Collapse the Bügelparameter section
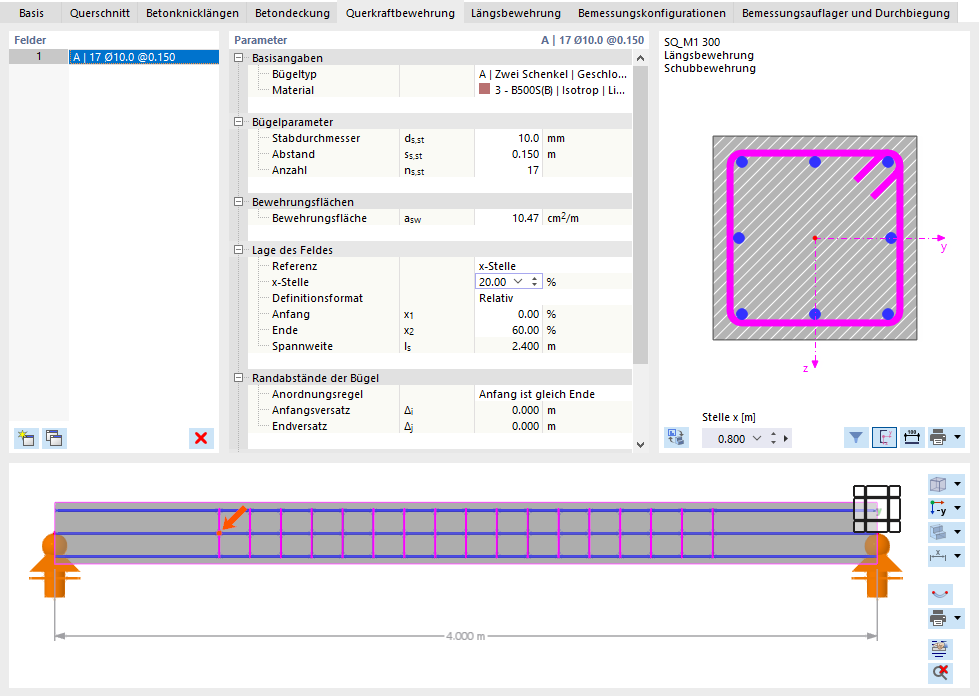This screenshot has height=696, width=979. 239,122
